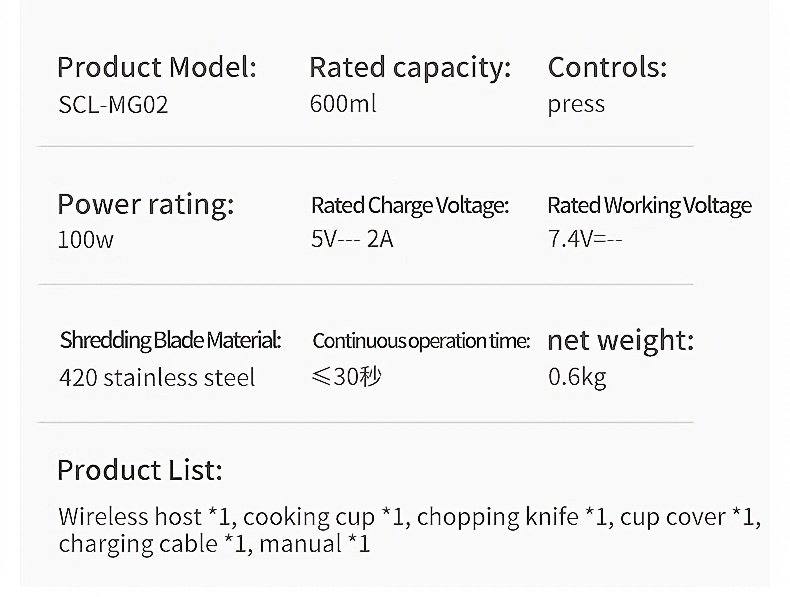The image size is (790, 597).
Task: Select the 5V 2A charge value
Action: [x=352, y=239]
